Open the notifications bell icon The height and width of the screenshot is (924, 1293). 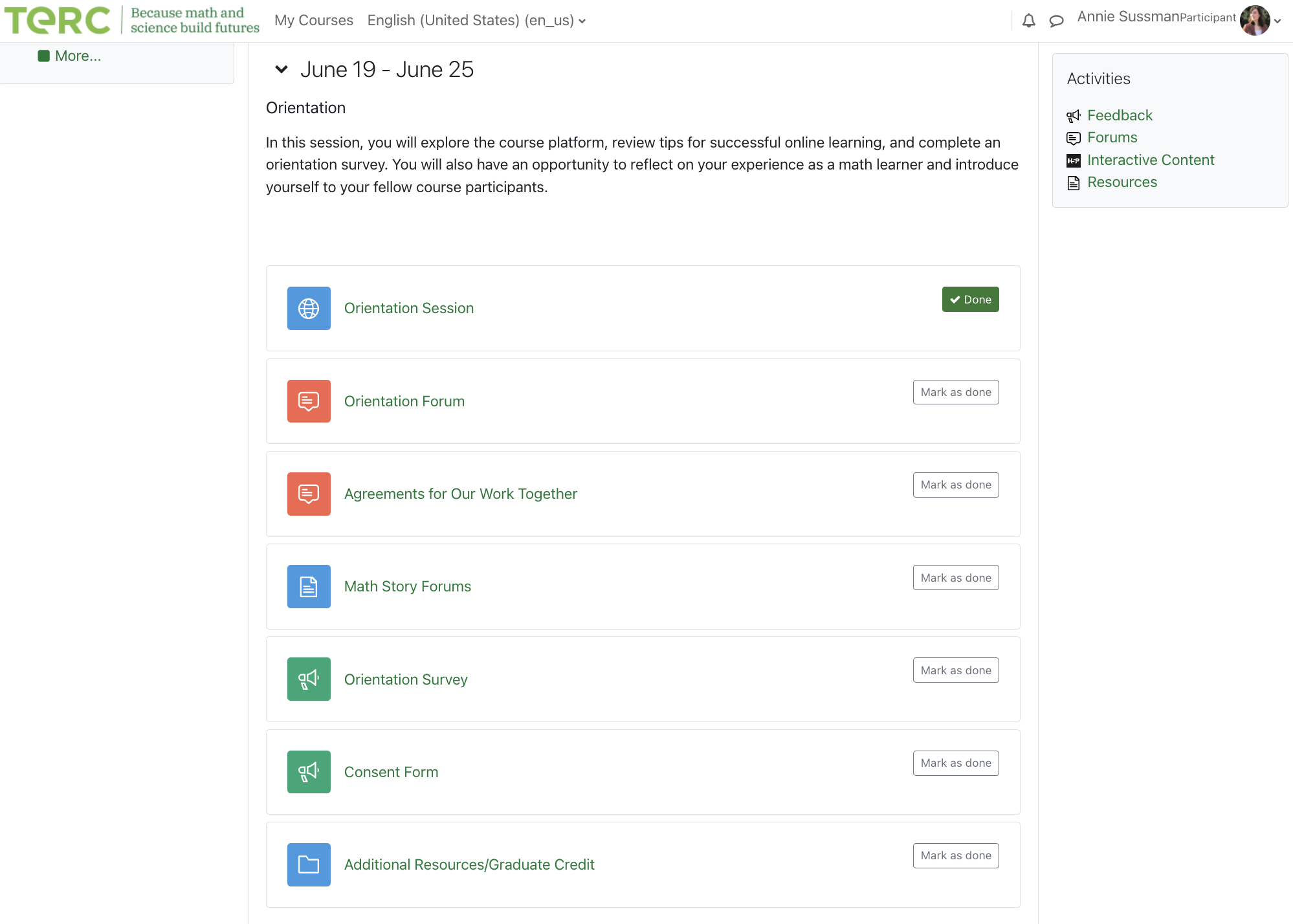1028,21
